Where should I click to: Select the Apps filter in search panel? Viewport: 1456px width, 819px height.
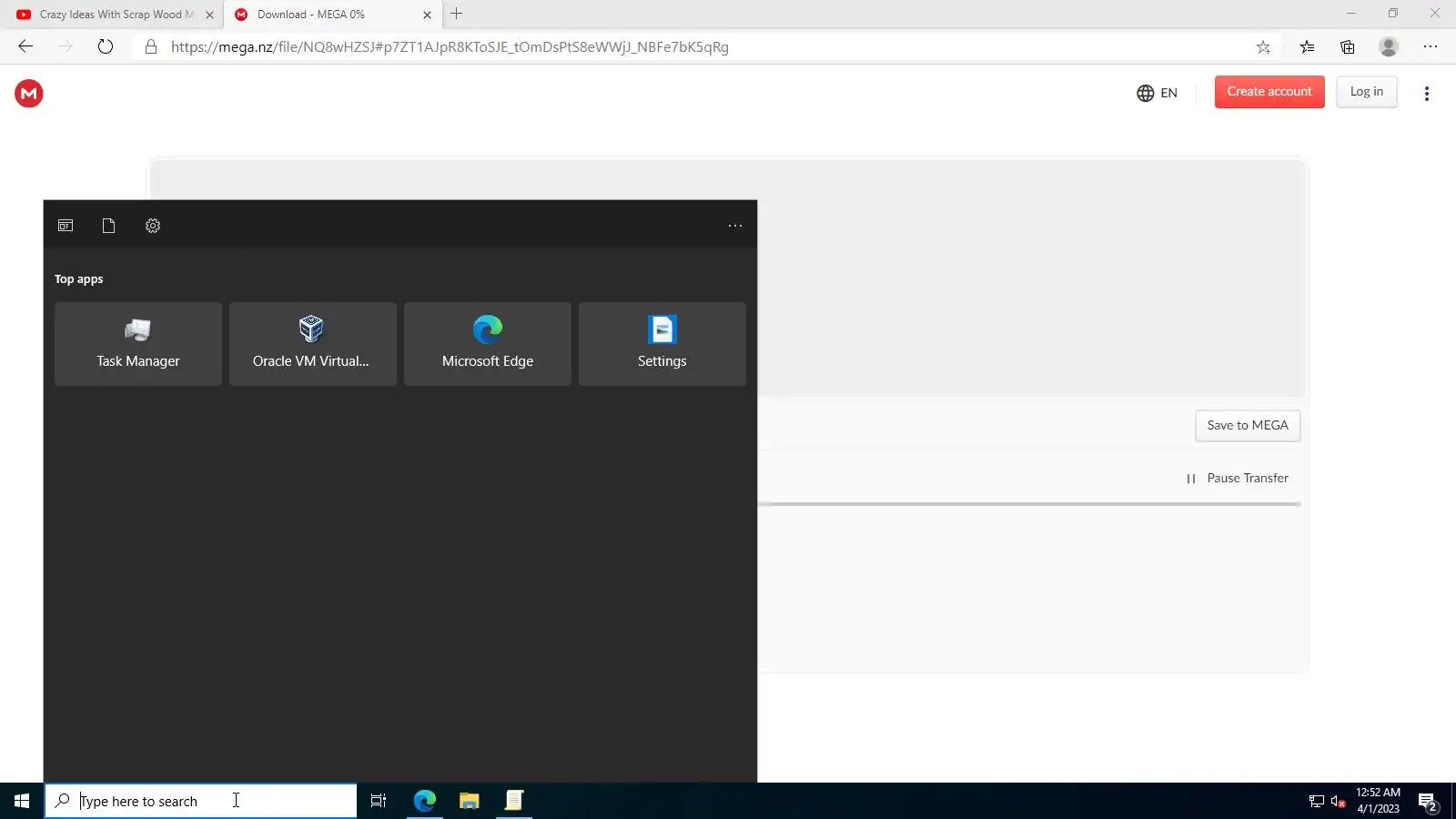point(66,226)
